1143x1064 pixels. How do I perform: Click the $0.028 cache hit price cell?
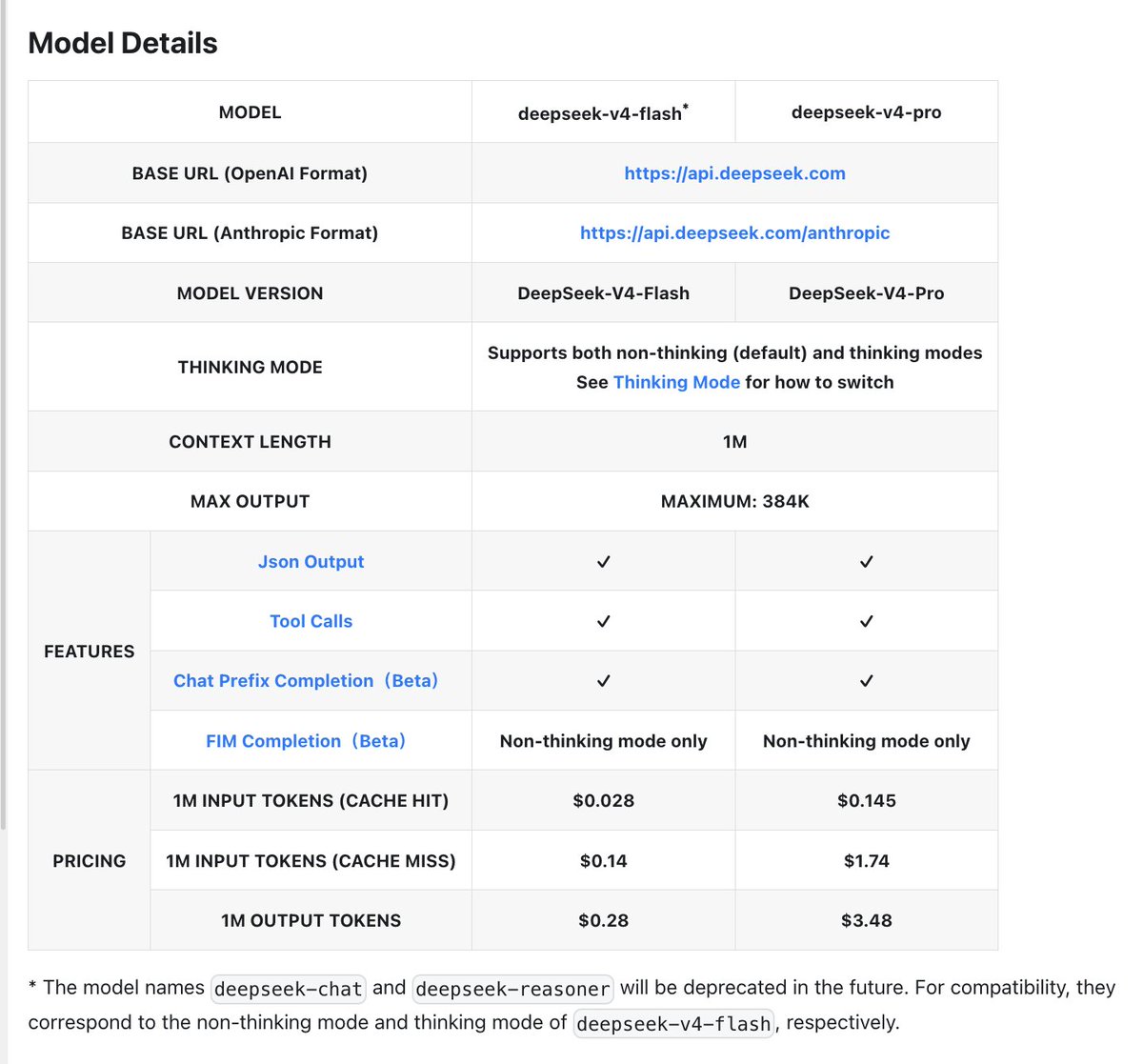(x=603, y=800)
